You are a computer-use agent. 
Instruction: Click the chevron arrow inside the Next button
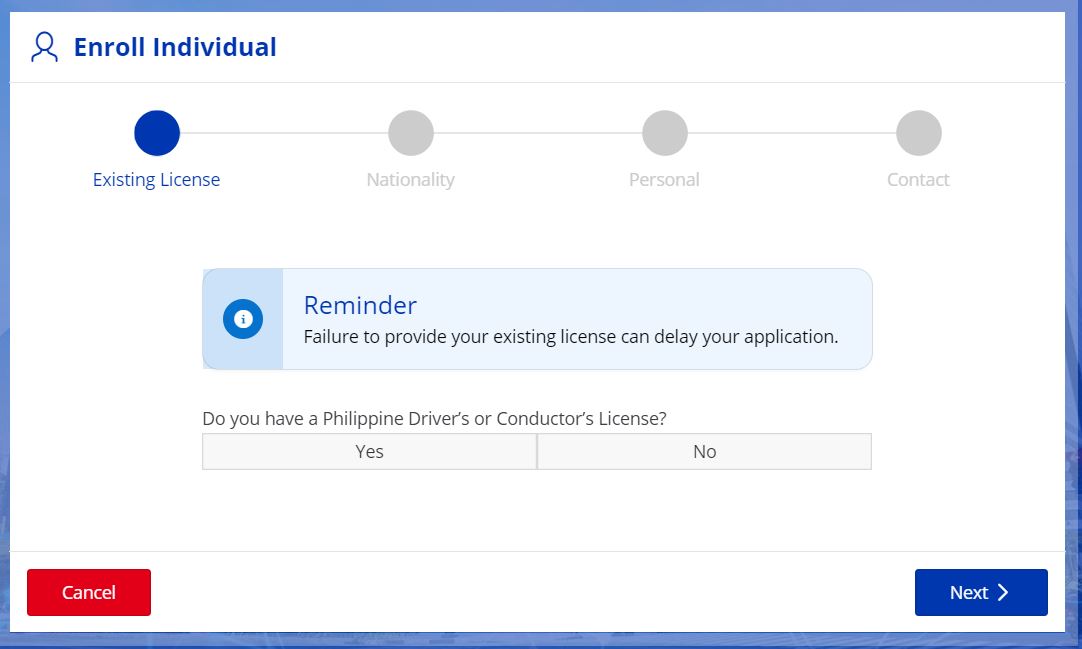pos(1003,592)
